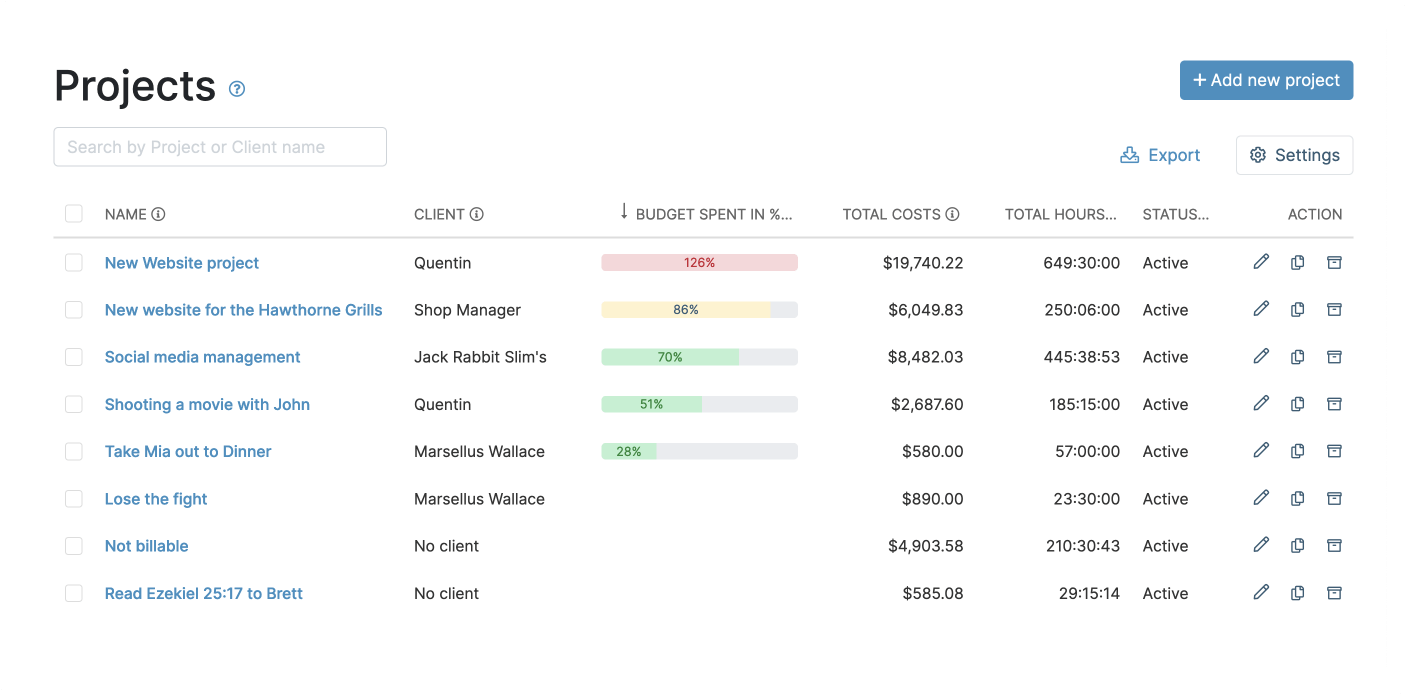Duplicate the Social media management project
The height and width of the screenshot is (695, 1406).
1297,356
